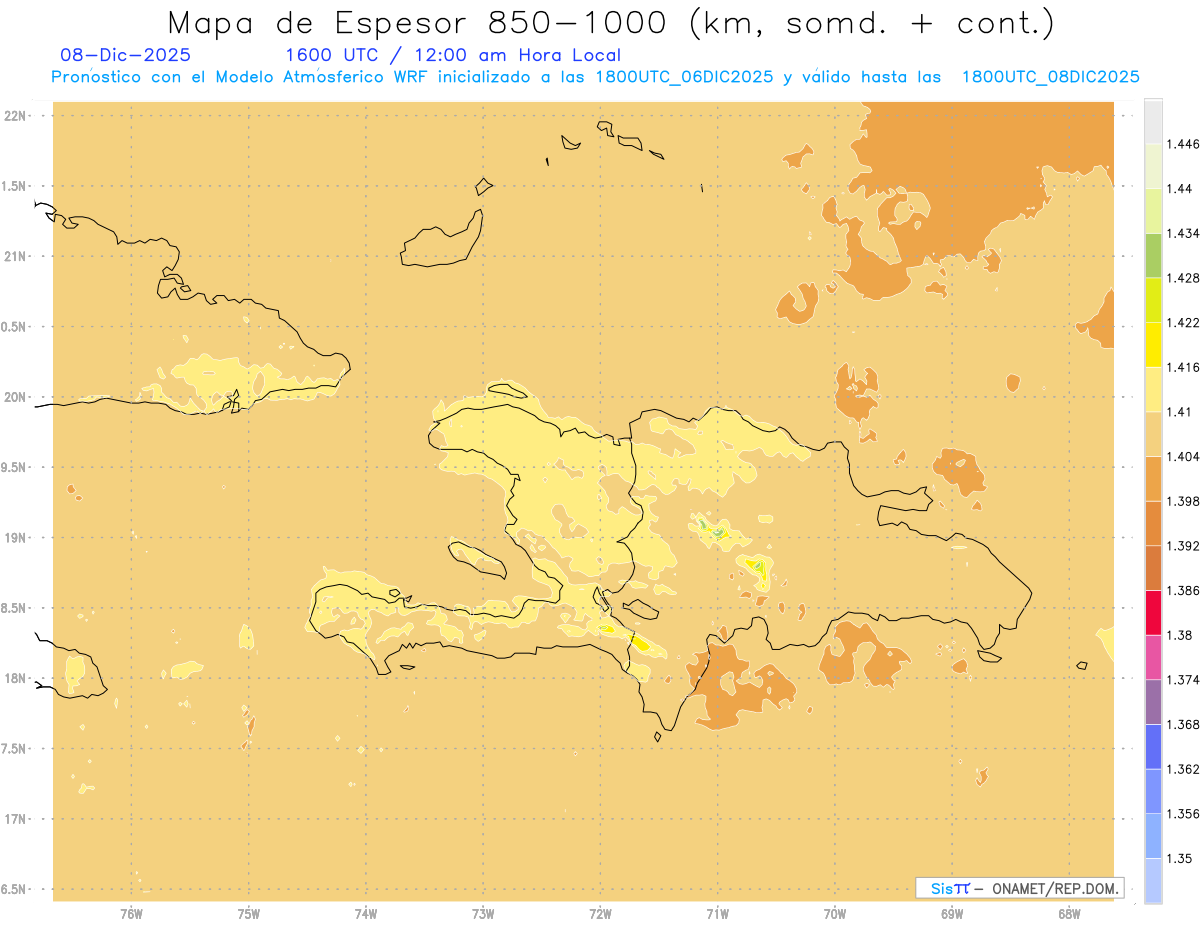Click the legend value '1.404'
Screen dimensions: 1200x927
(x=1183, y=457)
